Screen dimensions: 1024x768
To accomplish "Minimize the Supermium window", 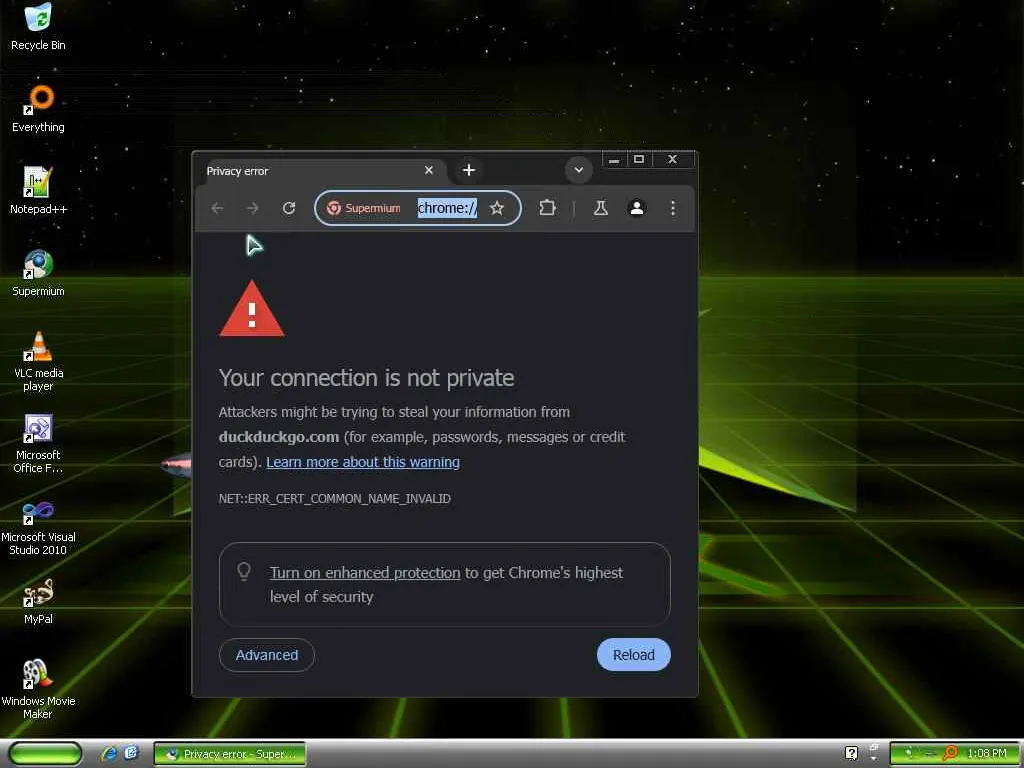I will (x=615, y=159).
